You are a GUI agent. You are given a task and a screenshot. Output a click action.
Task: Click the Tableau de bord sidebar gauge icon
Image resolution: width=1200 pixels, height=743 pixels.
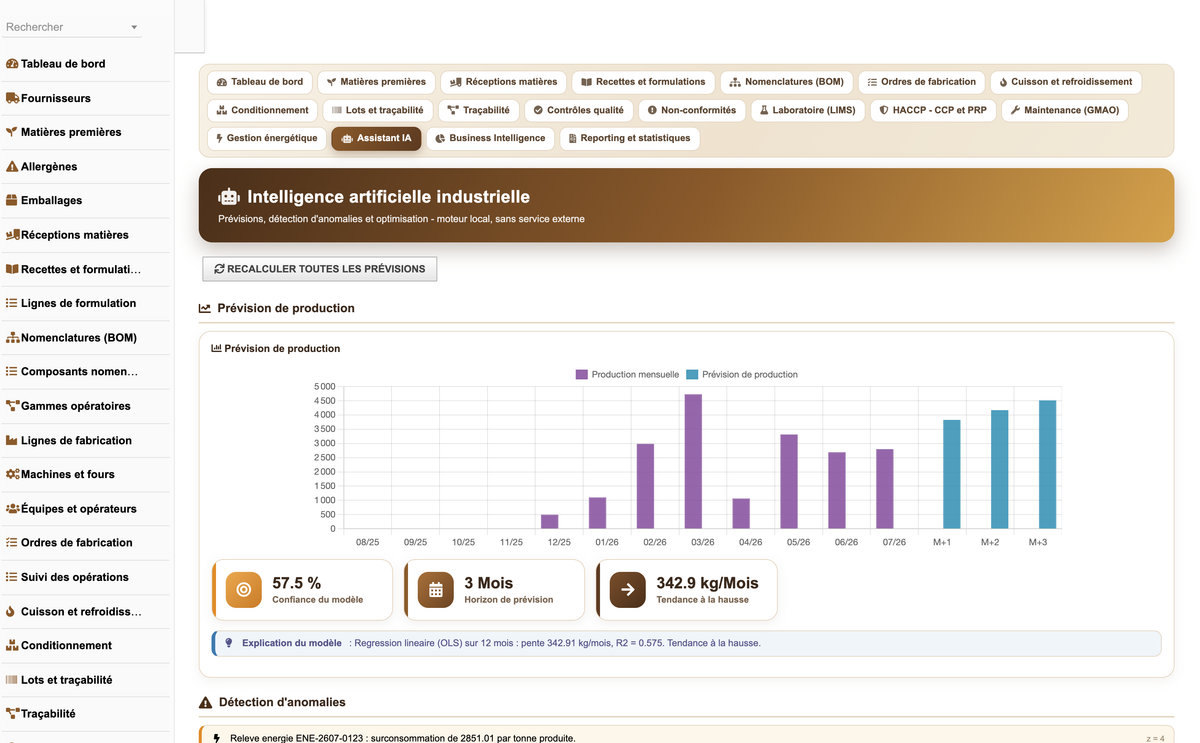coord(12,64)
